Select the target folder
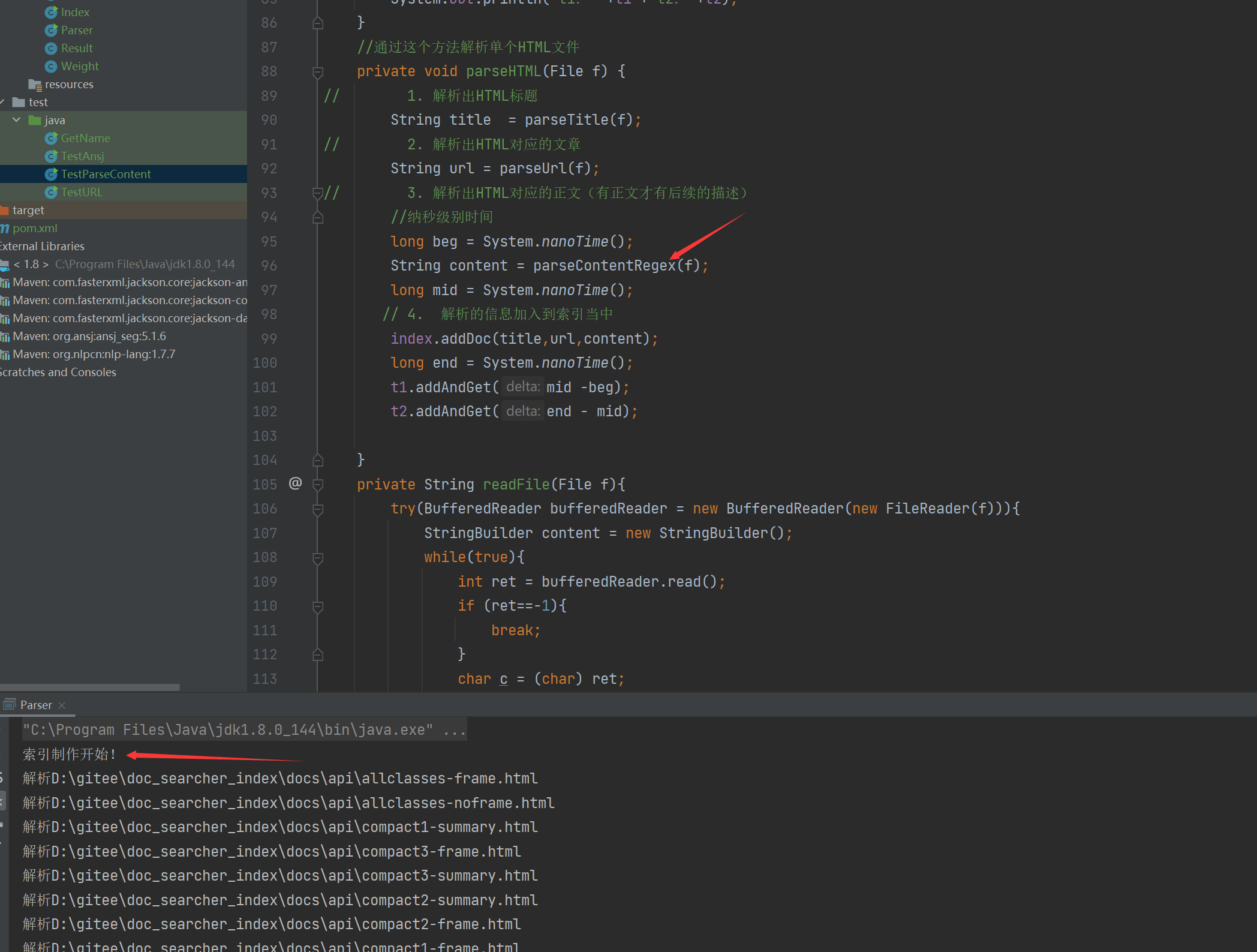Image resolution: width=1257 pixels, height=952 pixels. click(28, 210)
